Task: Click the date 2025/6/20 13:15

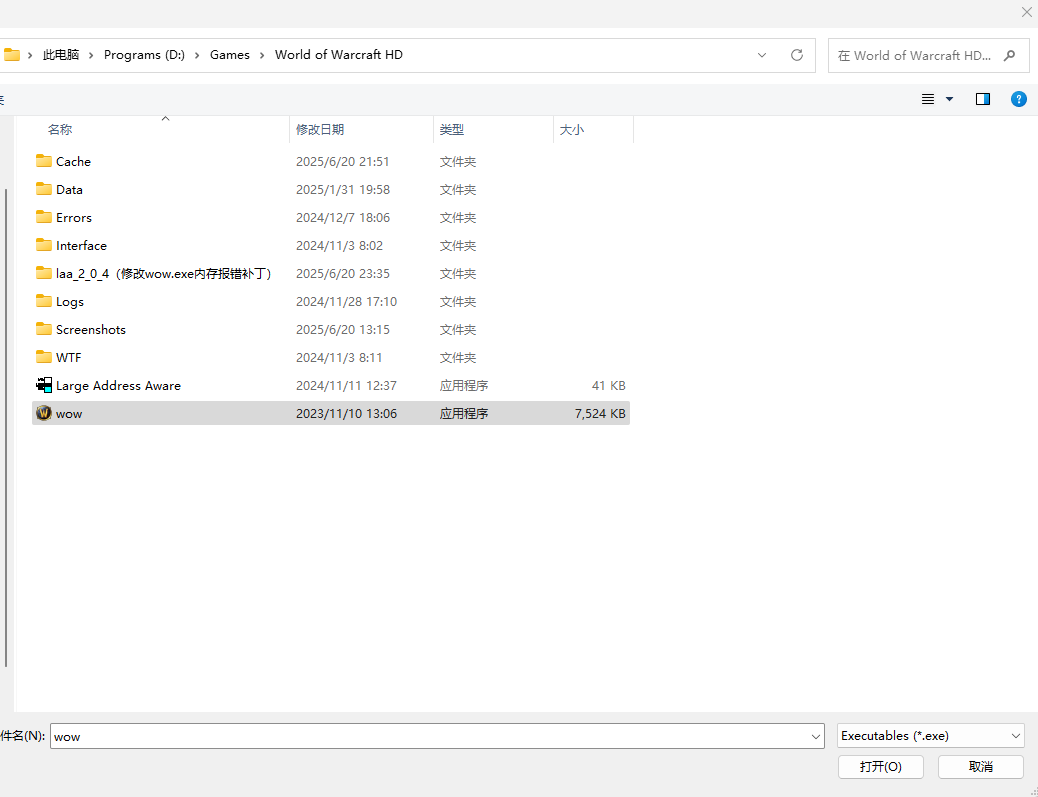Action: pyautogui.click(x=342, y=330)
